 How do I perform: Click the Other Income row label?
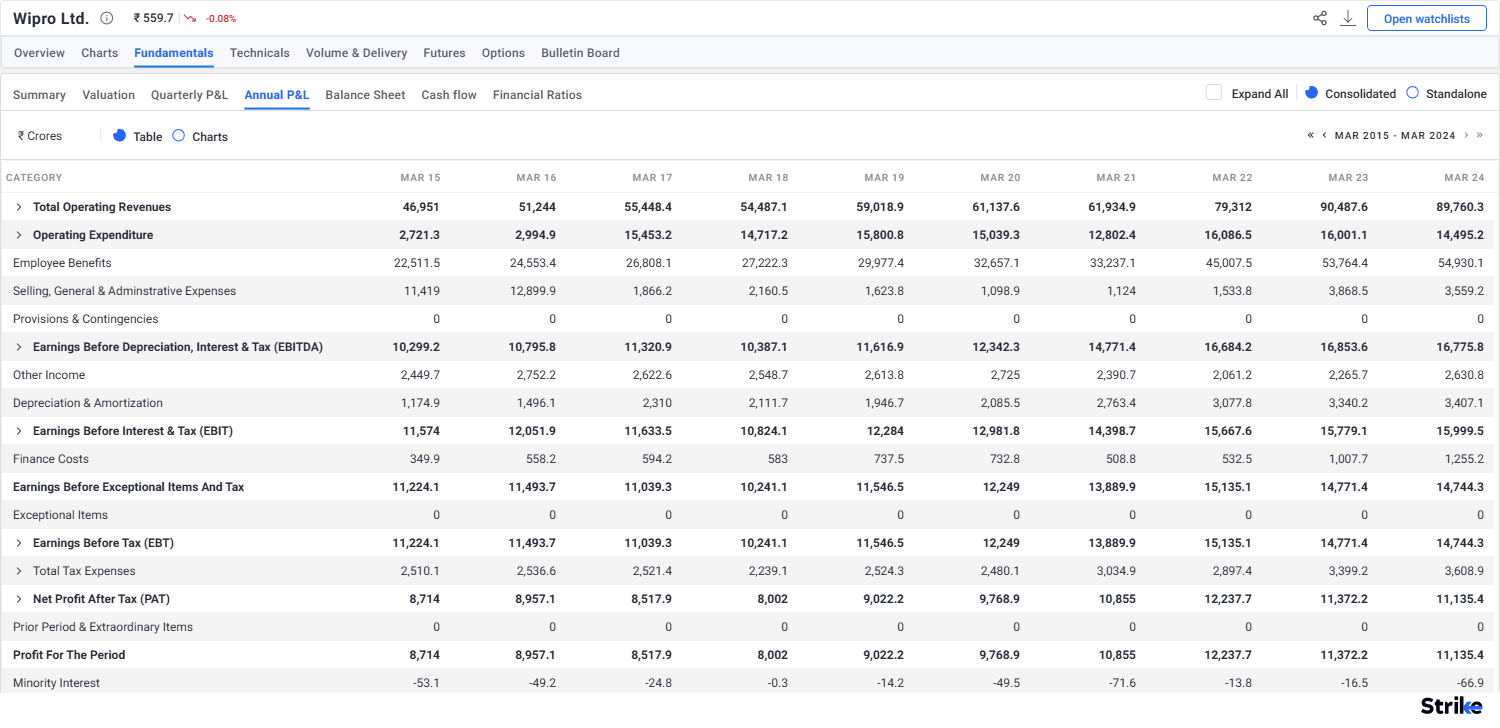tap(49, 375)
